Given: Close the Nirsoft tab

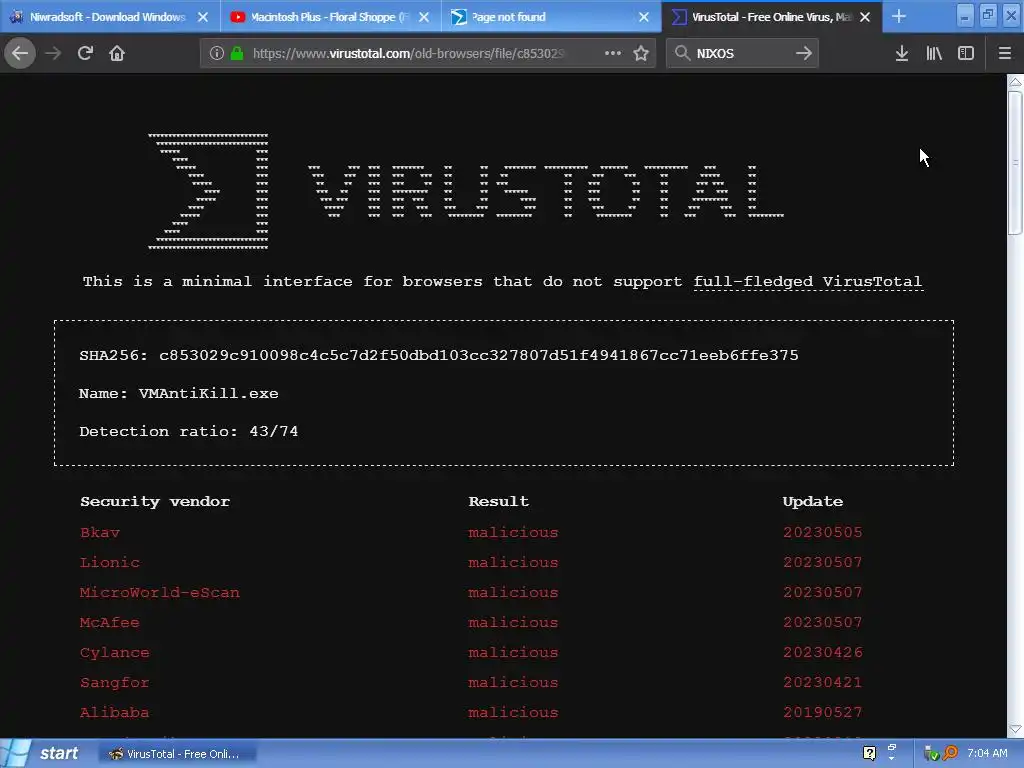Looking at the screenshot, I should click(203, 17).
